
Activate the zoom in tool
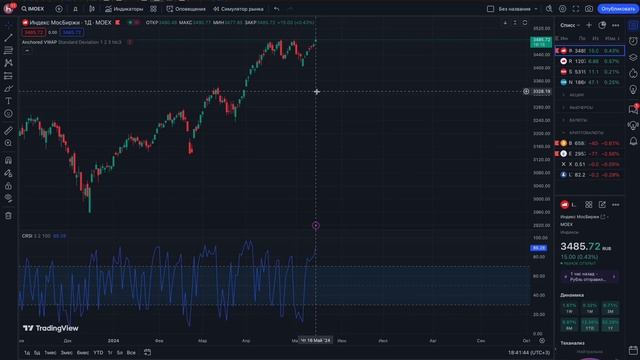pyautogui.click(x=8, y=143)
